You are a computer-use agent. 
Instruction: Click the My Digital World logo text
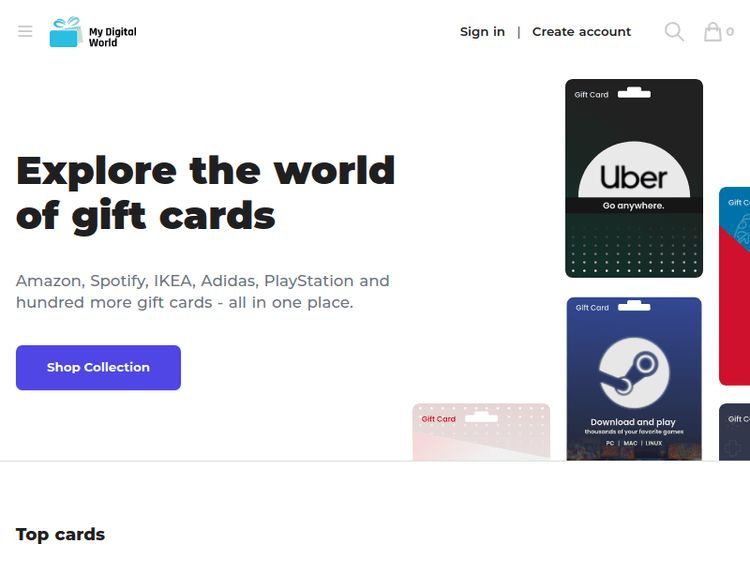tap(112, 37)
